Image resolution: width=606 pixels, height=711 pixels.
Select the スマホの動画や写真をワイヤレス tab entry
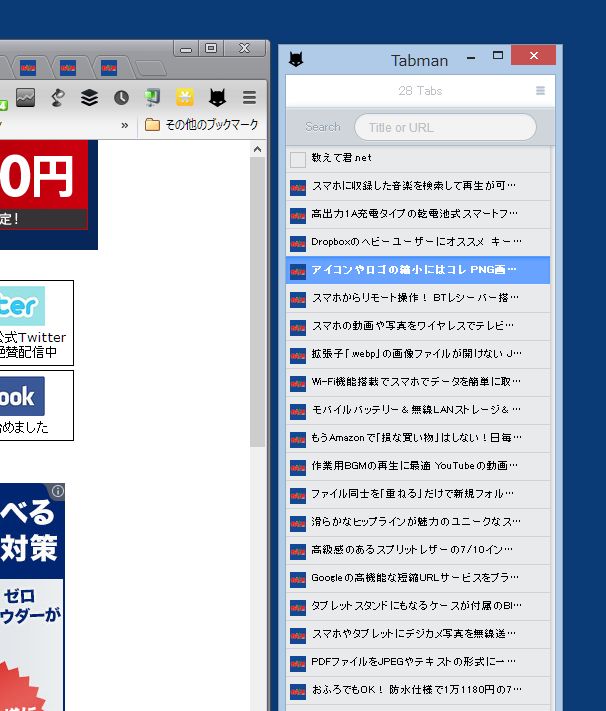click(418, 326)
